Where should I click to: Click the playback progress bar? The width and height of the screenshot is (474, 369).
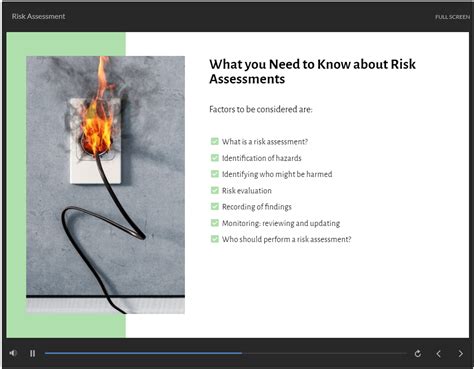click(226, 353)
